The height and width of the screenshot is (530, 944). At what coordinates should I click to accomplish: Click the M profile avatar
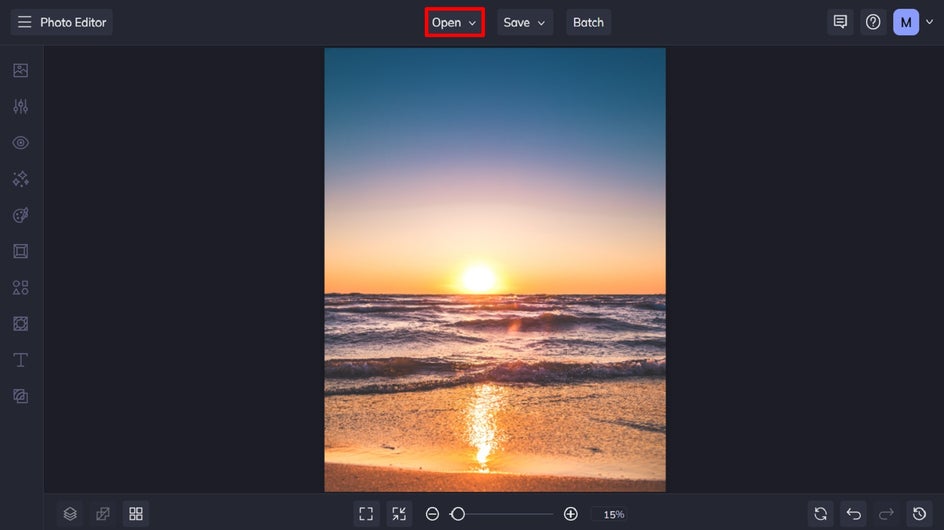906,22
